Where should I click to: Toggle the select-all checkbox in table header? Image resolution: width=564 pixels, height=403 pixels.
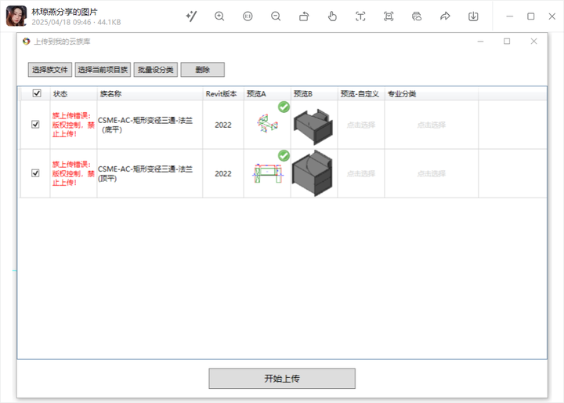(37, 93)
